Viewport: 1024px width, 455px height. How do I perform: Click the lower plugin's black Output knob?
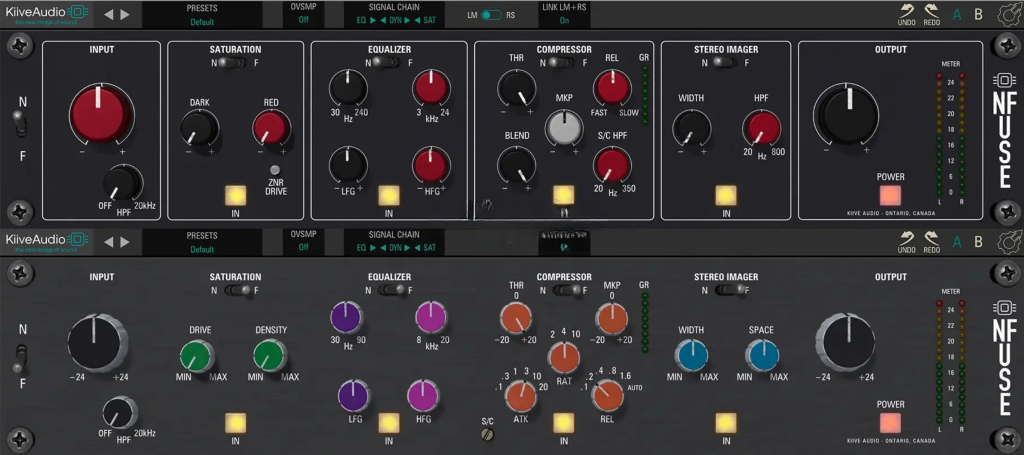pyautogui.click(x=845, y=343)
